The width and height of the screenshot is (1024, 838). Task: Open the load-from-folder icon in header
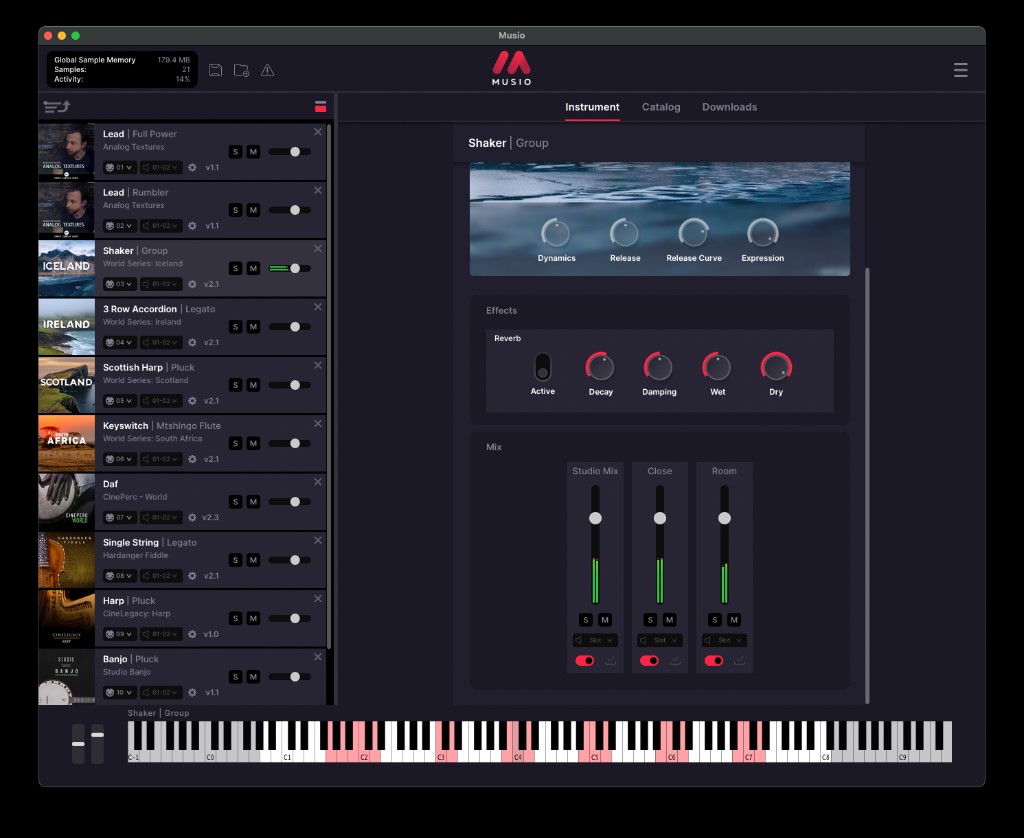pyautogui.click(x=242, y=70)
